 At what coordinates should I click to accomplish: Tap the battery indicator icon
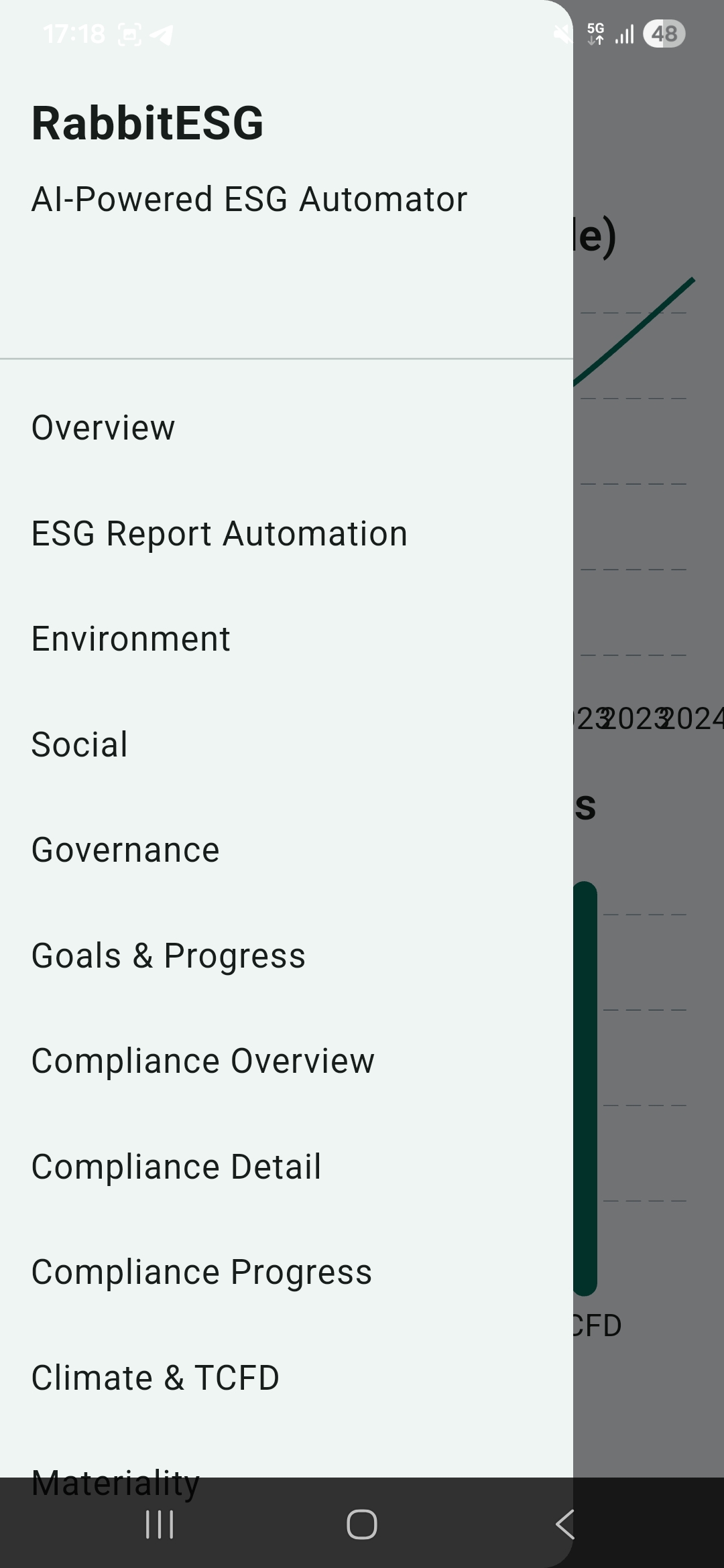coord(664,34)
